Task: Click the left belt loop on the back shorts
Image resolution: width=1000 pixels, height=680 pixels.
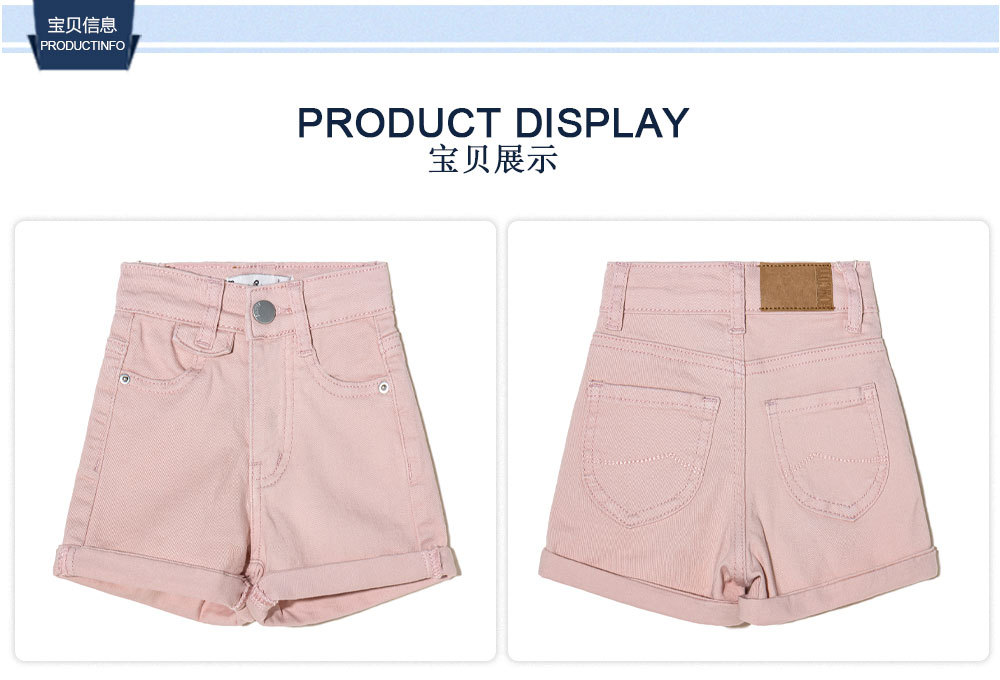Action: click(x=615, y=296)
